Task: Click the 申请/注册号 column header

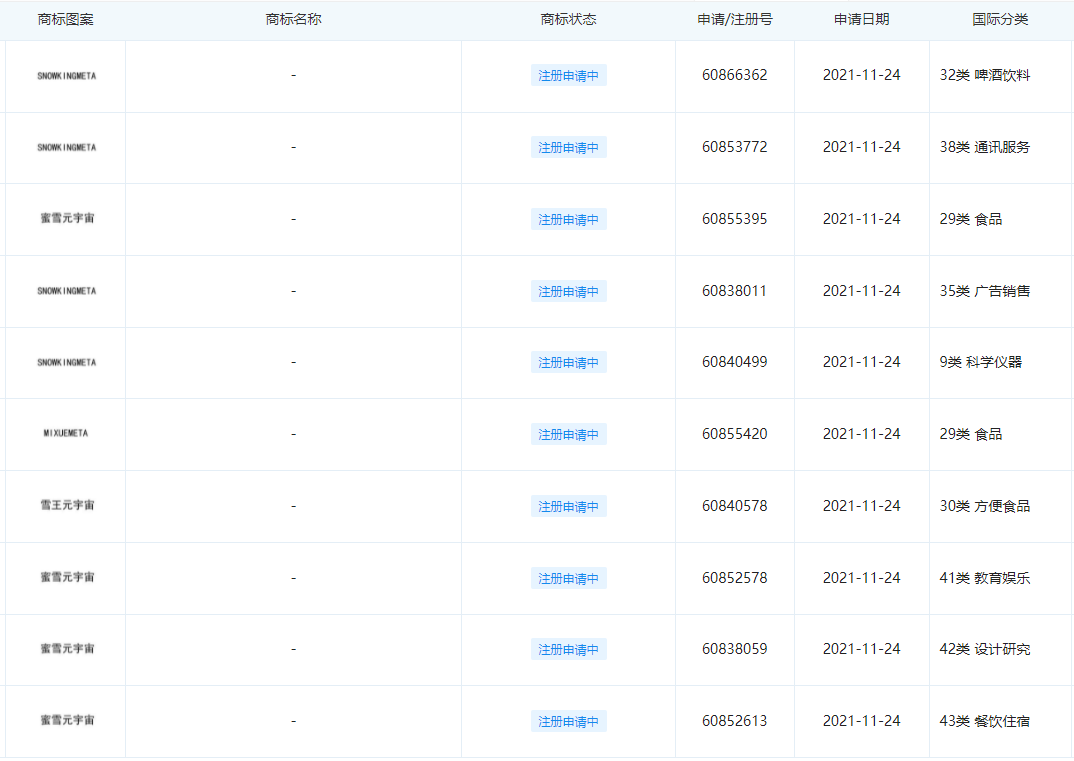Action: pos(734,20)
